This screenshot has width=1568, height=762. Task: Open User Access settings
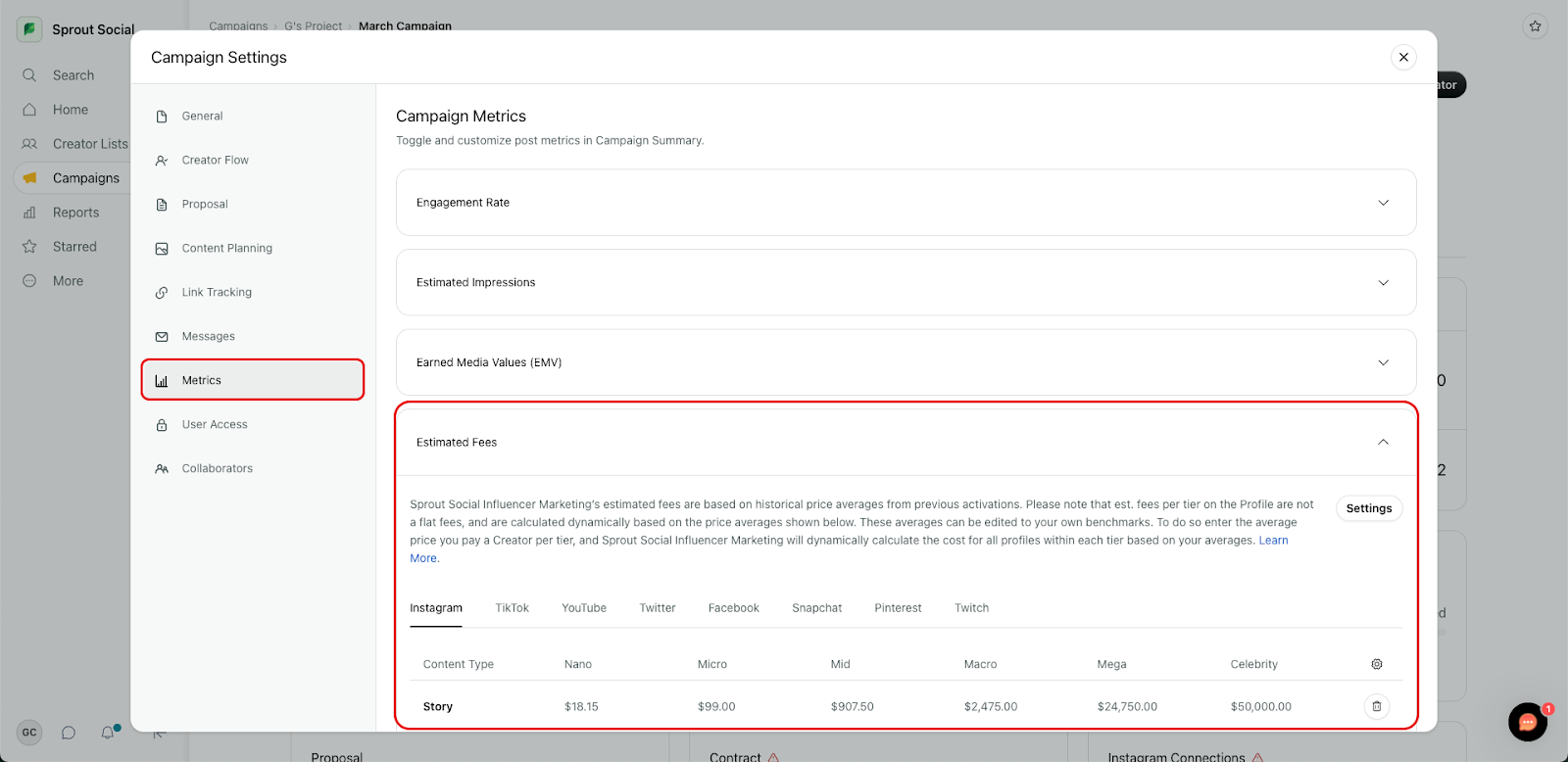coord(253,424)
